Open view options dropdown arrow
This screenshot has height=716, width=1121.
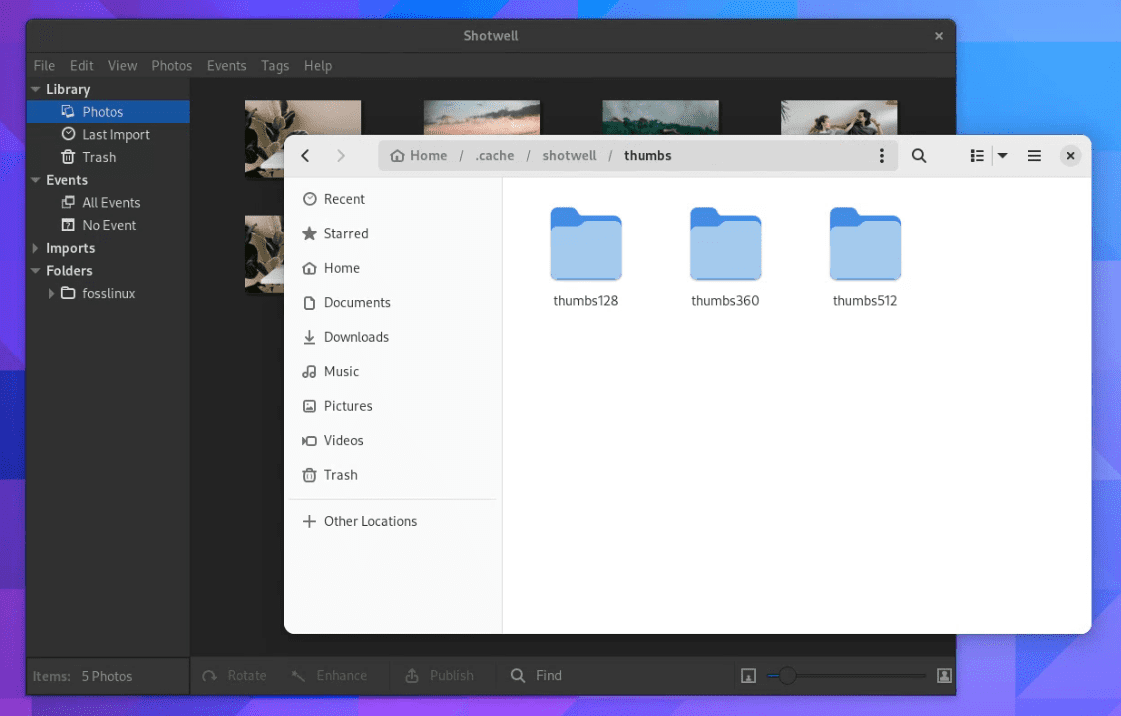1002,156
